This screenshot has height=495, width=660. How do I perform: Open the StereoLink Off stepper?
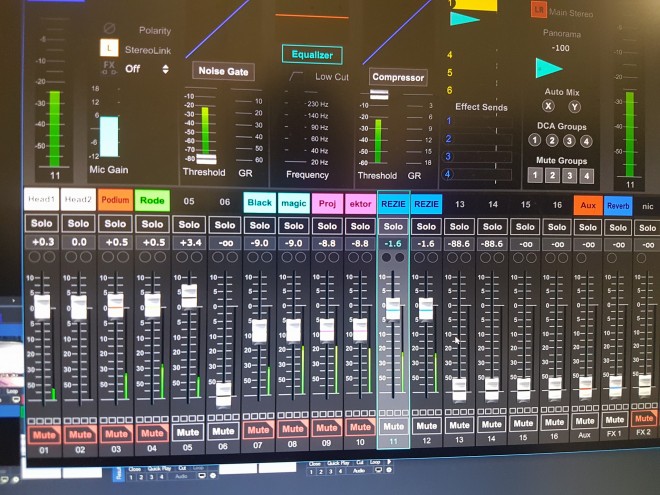[x=165, y=69]
